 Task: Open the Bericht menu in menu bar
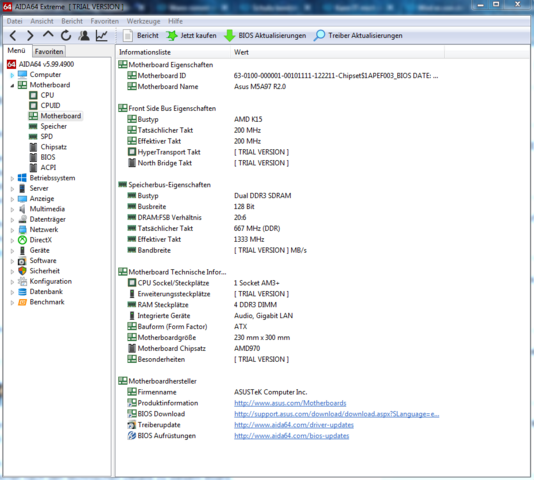(72, 21)
